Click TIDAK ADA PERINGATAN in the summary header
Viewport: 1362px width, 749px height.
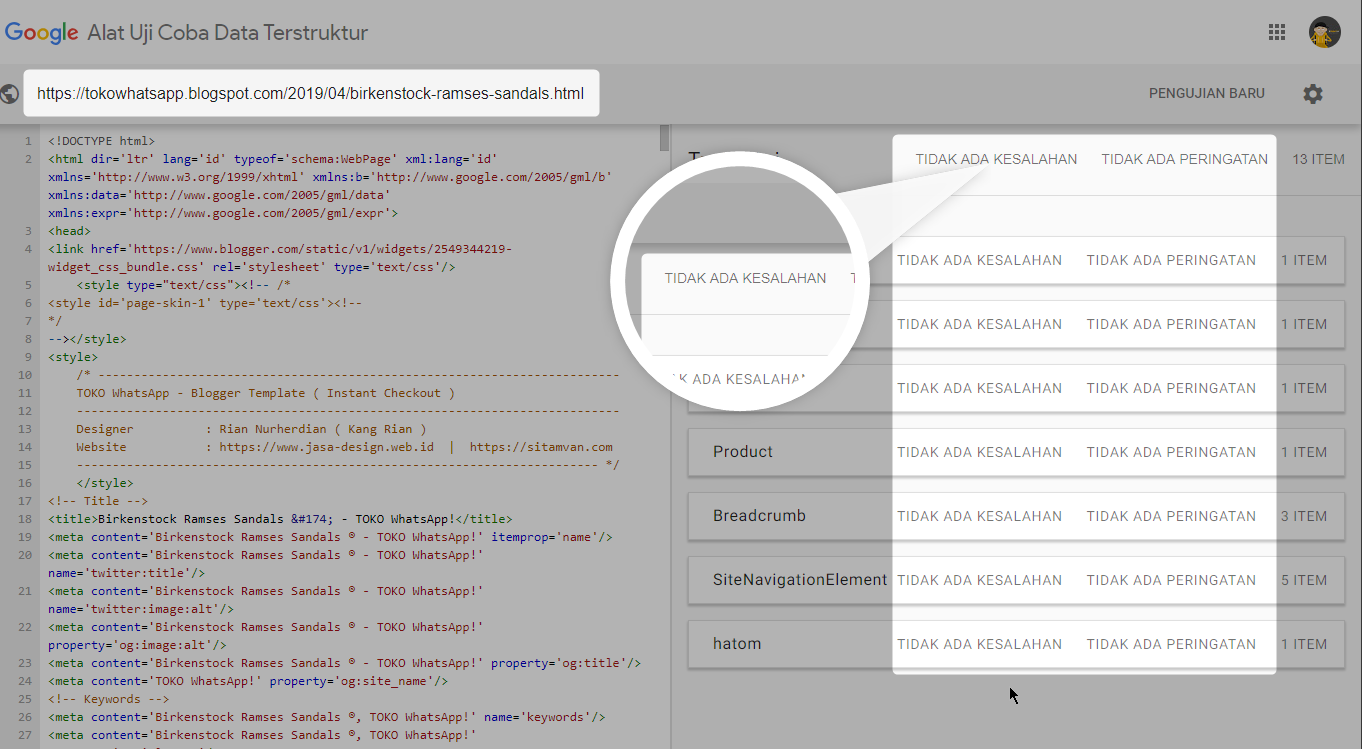coord(1184,159)
